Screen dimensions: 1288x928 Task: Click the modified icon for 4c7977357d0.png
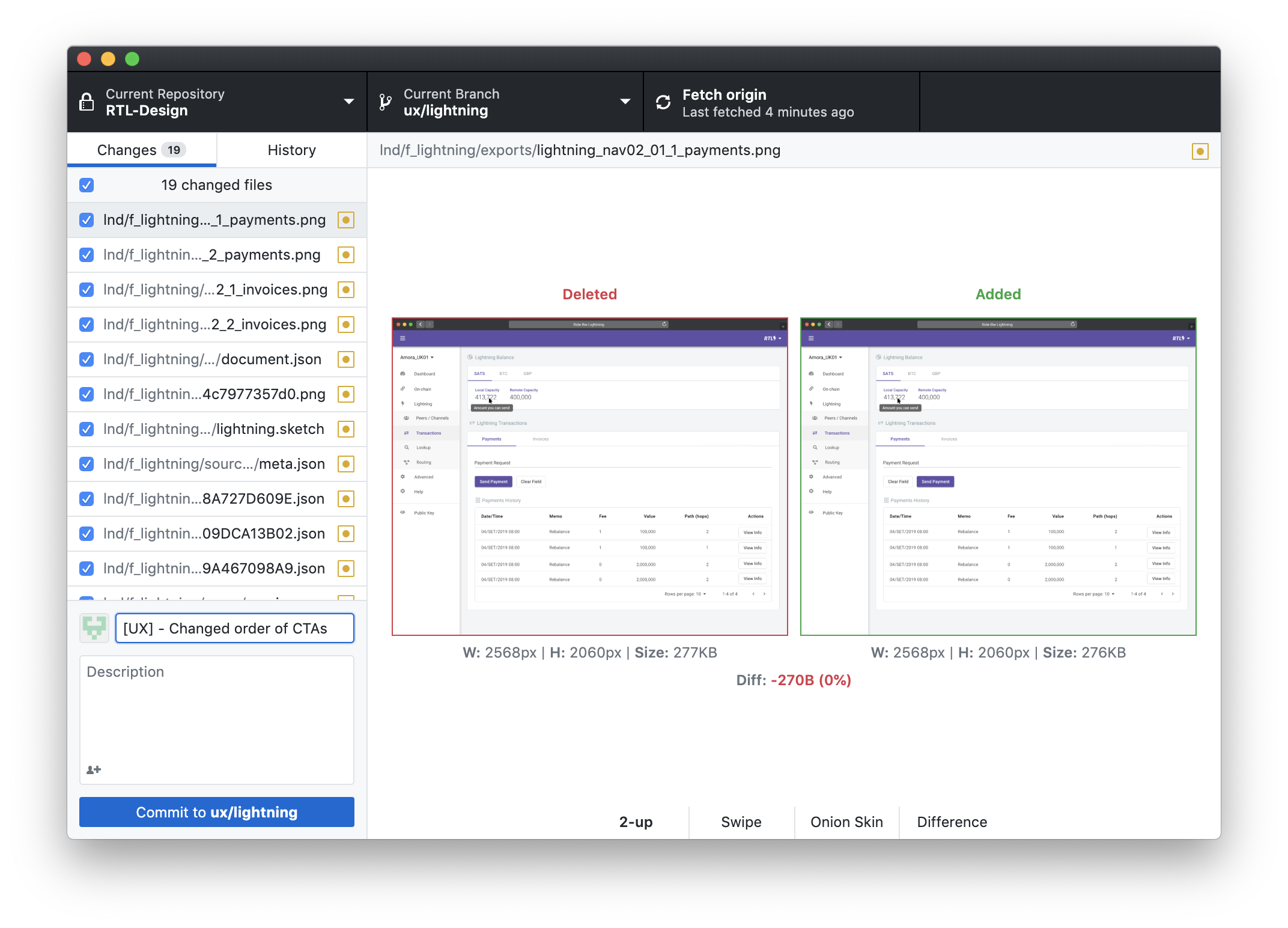346,394
